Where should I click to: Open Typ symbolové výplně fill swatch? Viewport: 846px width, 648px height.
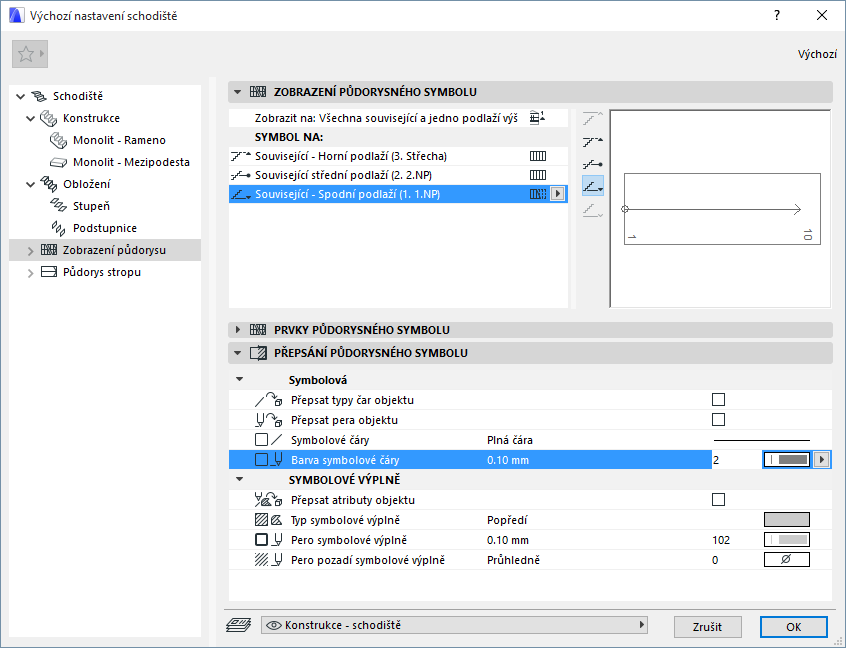[x=787, y=520]
